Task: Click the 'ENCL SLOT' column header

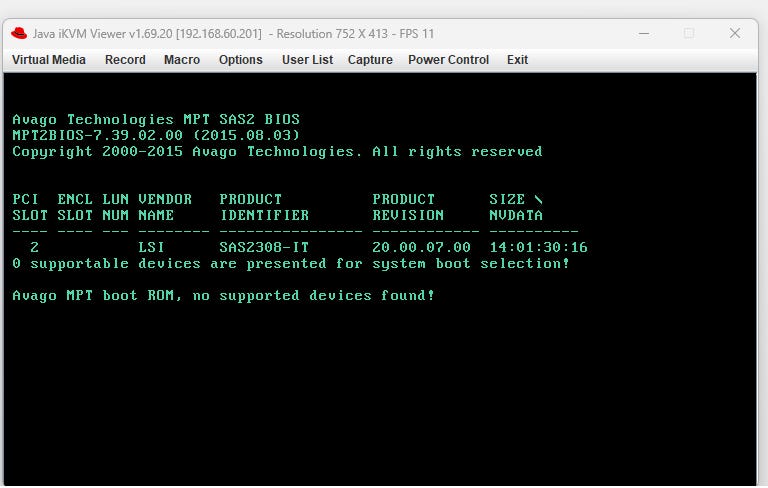Action: (75, 207)
